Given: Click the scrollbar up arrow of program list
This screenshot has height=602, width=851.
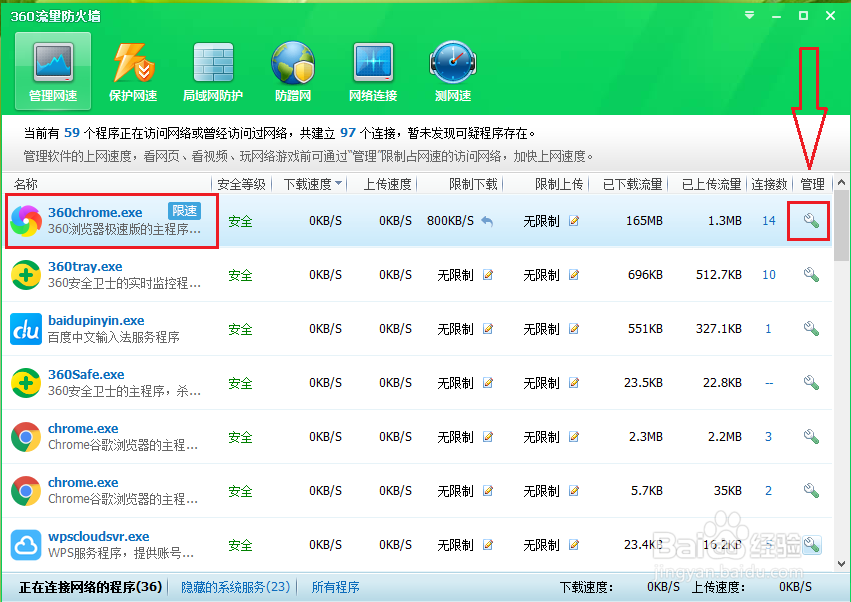Looking at the screenshot, I should (x=842, y=183).
